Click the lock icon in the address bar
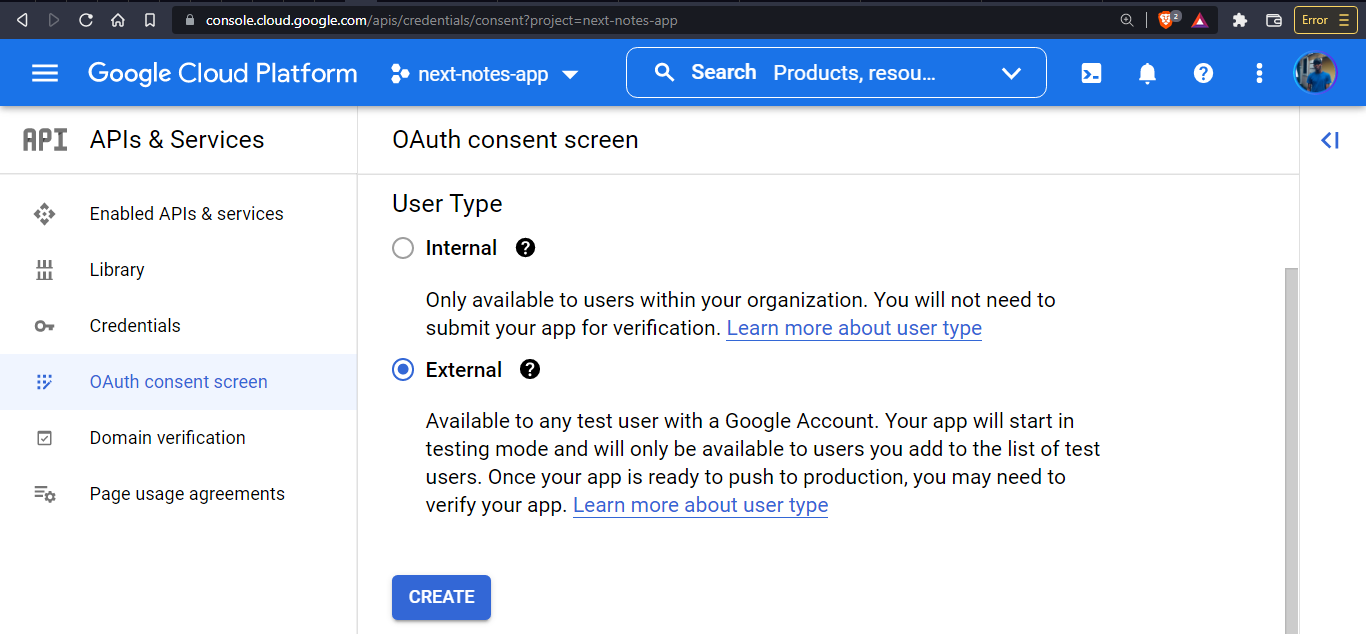This screenshot has width=1366, height=634. pos(189,20)
